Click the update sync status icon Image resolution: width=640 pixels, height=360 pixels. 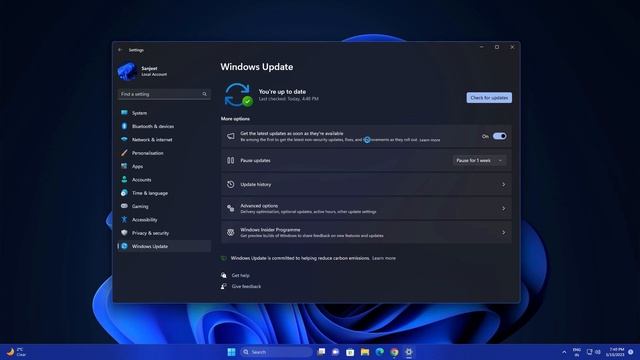tap(238, 95)
